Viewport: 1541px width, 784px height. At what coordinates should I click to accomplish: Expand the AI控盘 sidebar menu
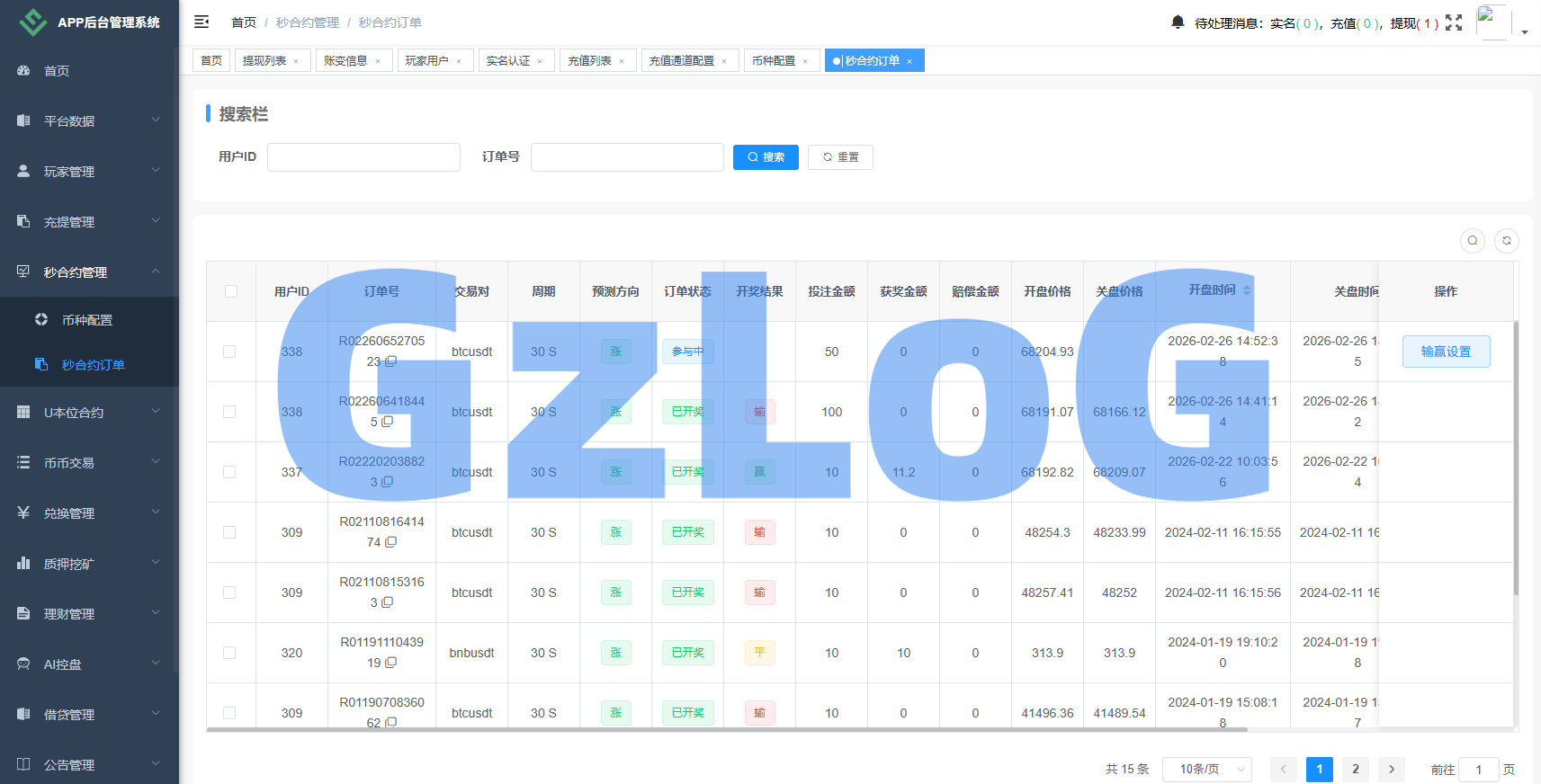tap(89, 664)
